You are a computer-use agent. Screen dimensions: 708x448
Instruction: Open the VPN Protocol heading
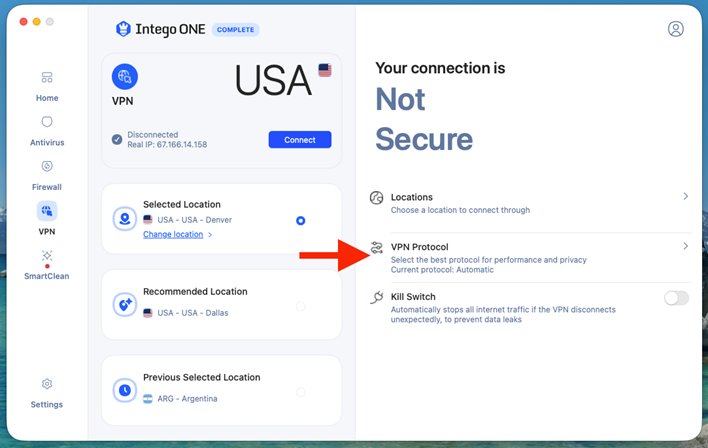pyautogui.click(x=419, y=247)
